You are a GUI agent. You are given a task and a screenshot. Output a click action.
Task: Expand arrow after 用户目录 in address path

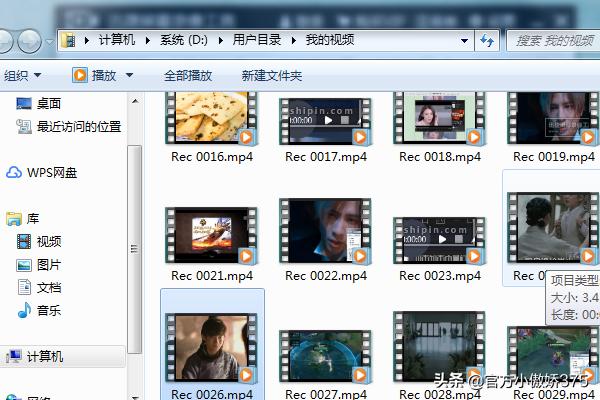pos(293,40)
